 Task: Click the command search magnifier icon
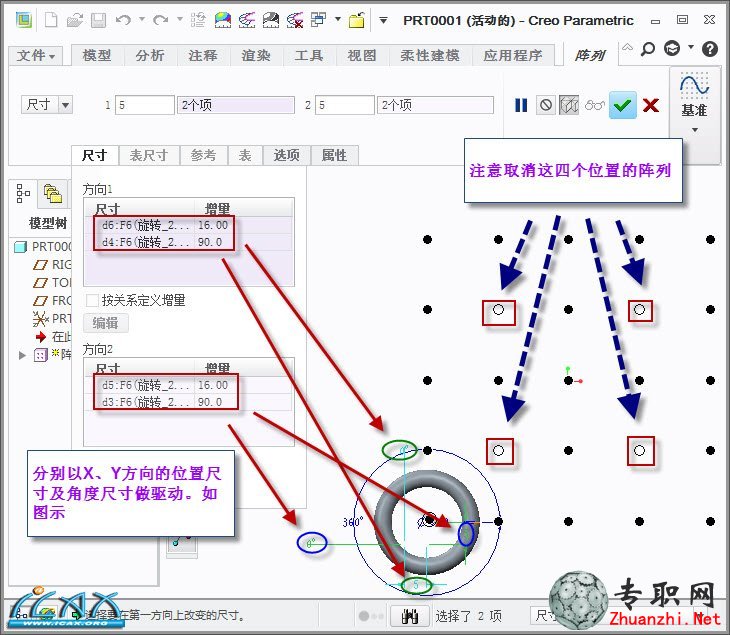click(x=648, y=48)
